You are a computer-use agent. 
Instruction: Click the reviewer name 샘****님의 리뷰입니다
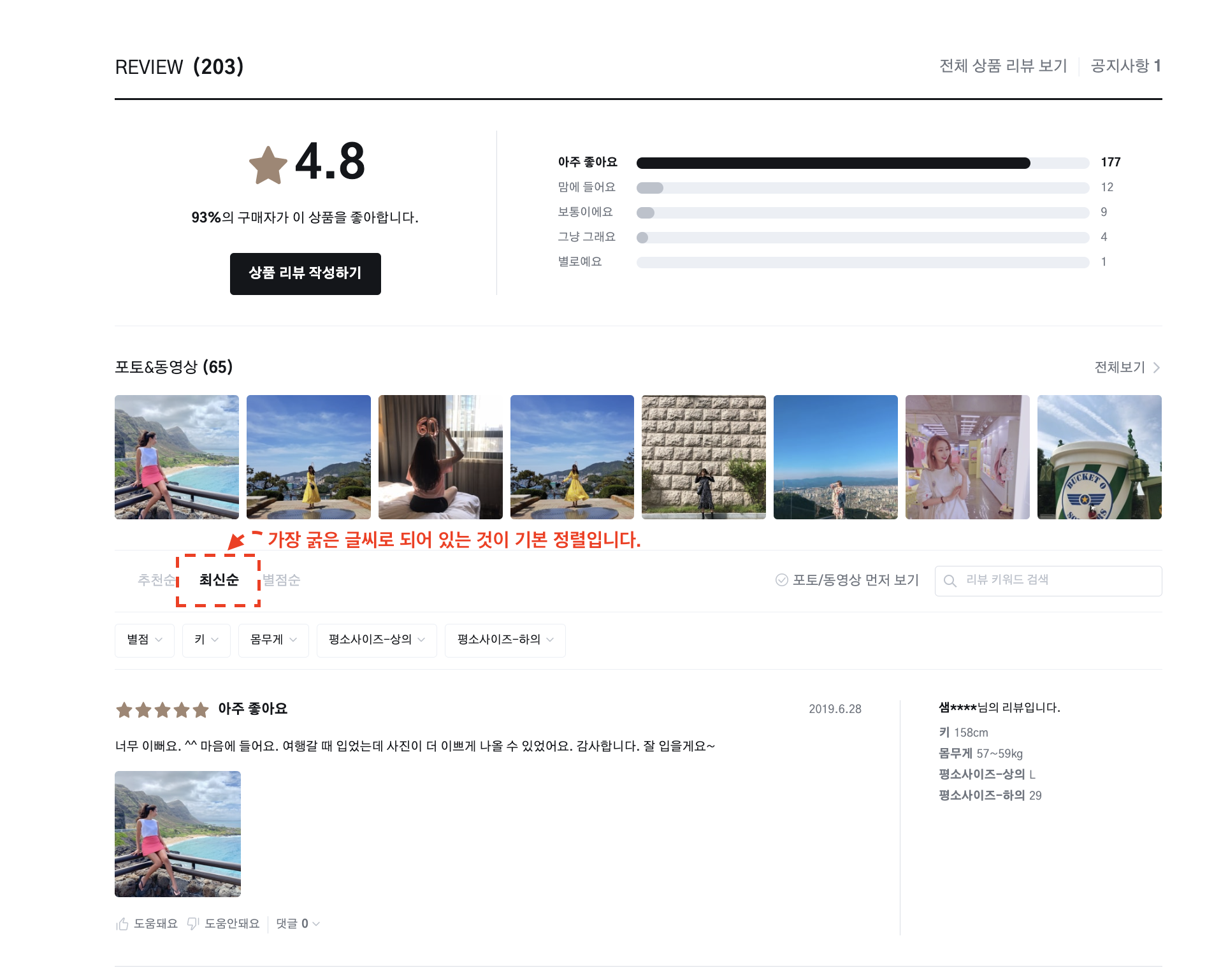point(999,708)
